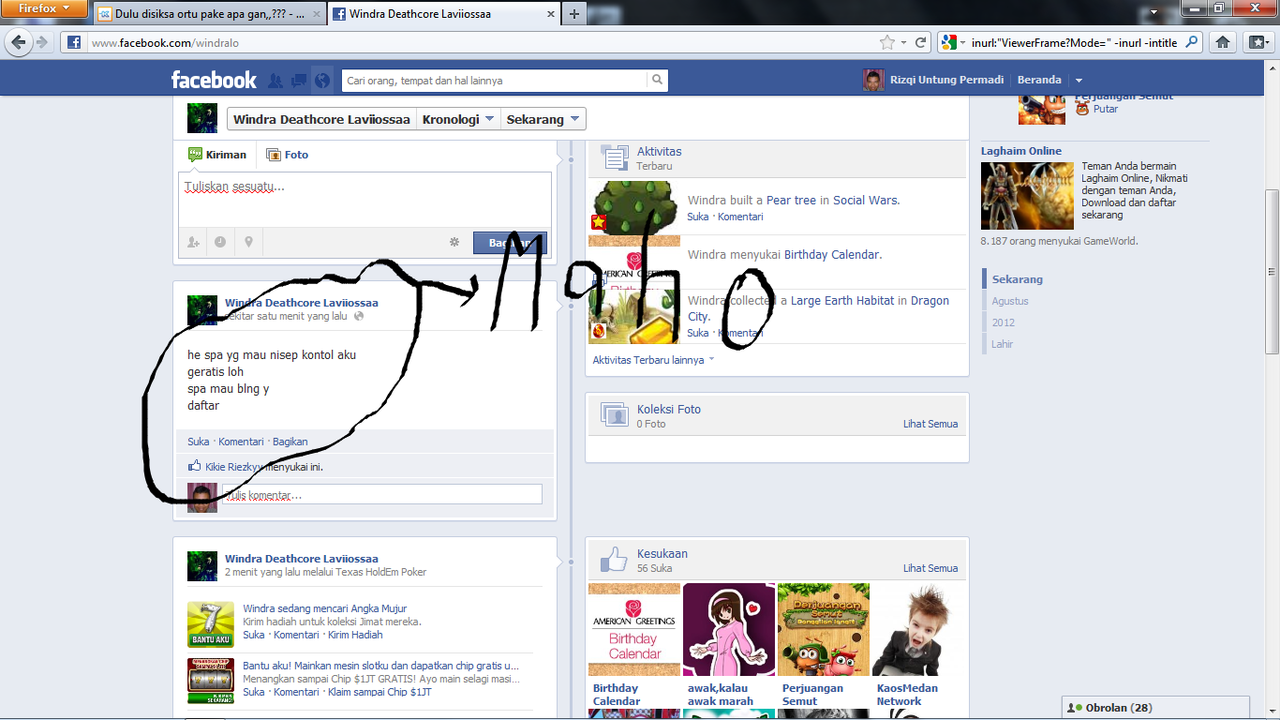Select Kiriman composer tab

point(217,155)
